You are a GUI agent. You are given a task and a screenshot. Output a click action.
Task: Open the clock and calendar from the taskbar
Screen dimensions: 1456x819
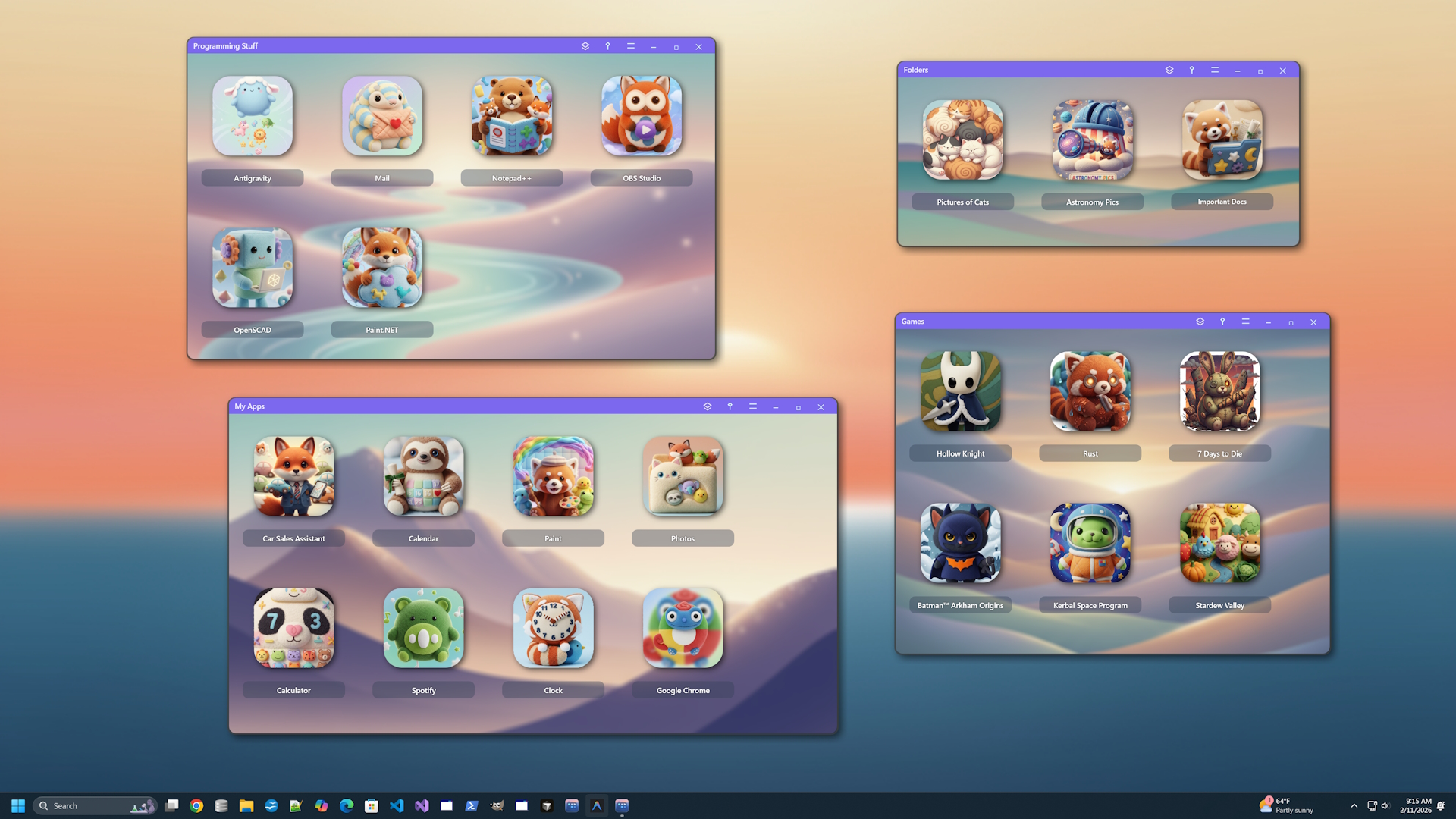point(1417,805)
